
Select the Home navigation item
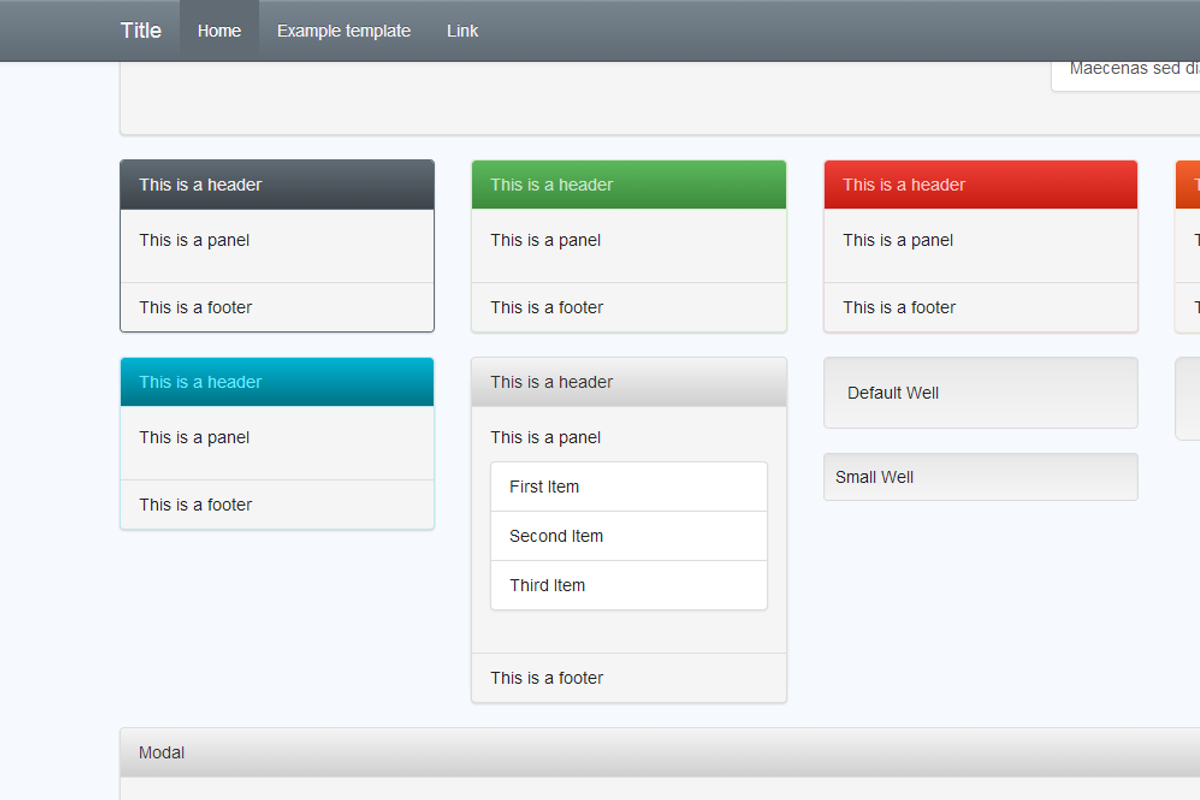tap(219, 30)
